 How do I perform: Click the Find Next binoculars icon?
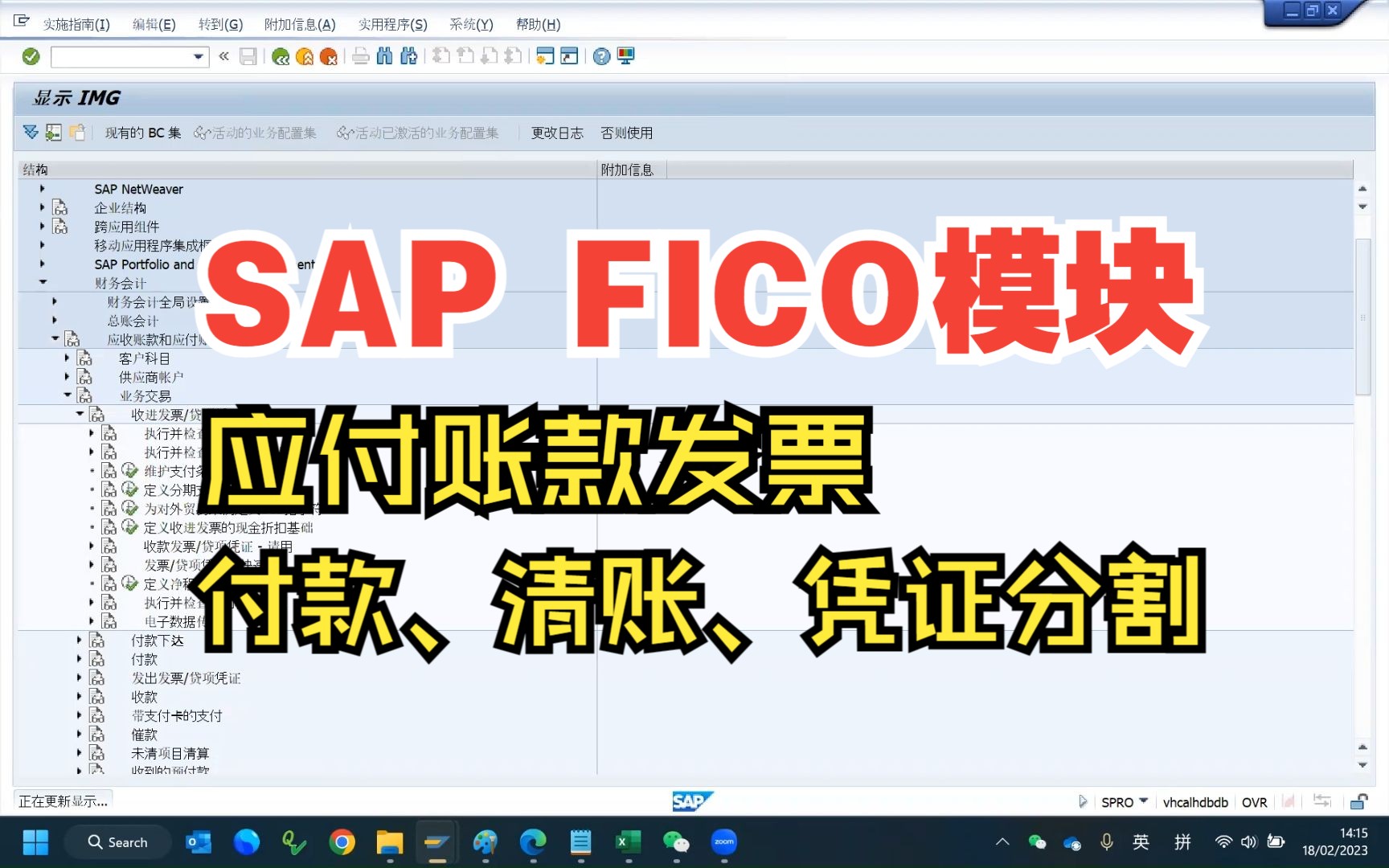pos(409,56)
